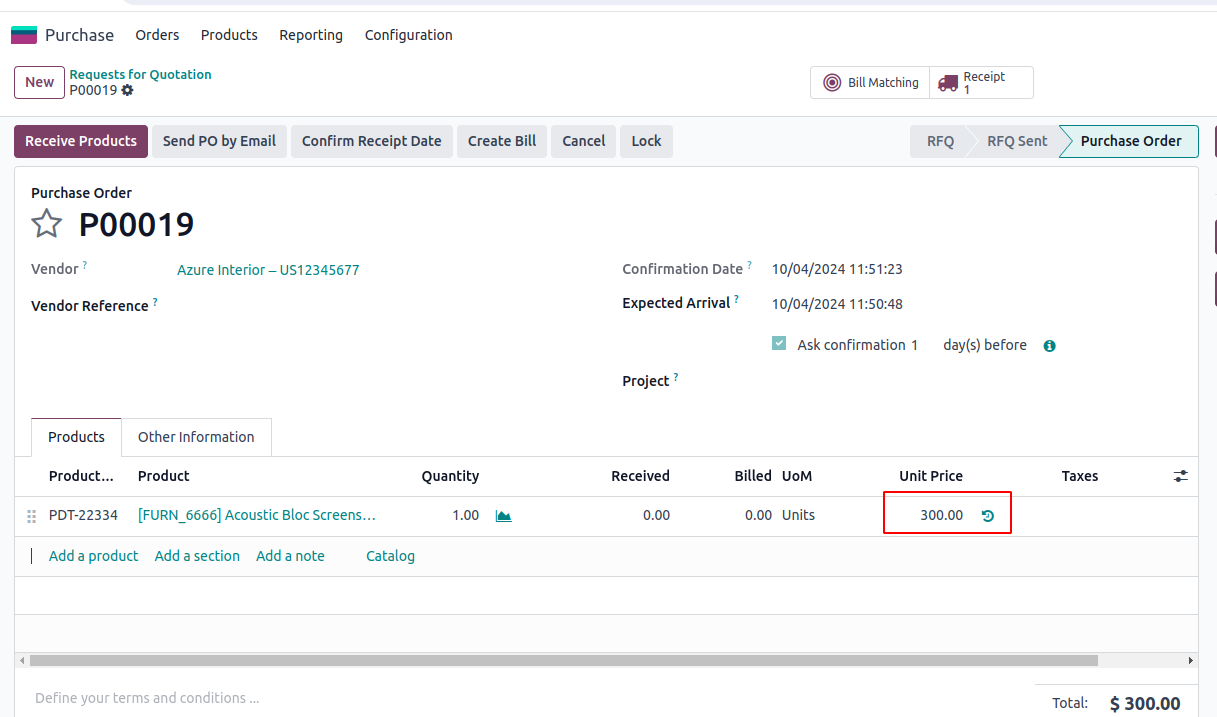Viewport: 1217px width, 717px height.
Task: Click the Unit Price value 300.00
Action: pyautogui.click(x=942, y=515)
